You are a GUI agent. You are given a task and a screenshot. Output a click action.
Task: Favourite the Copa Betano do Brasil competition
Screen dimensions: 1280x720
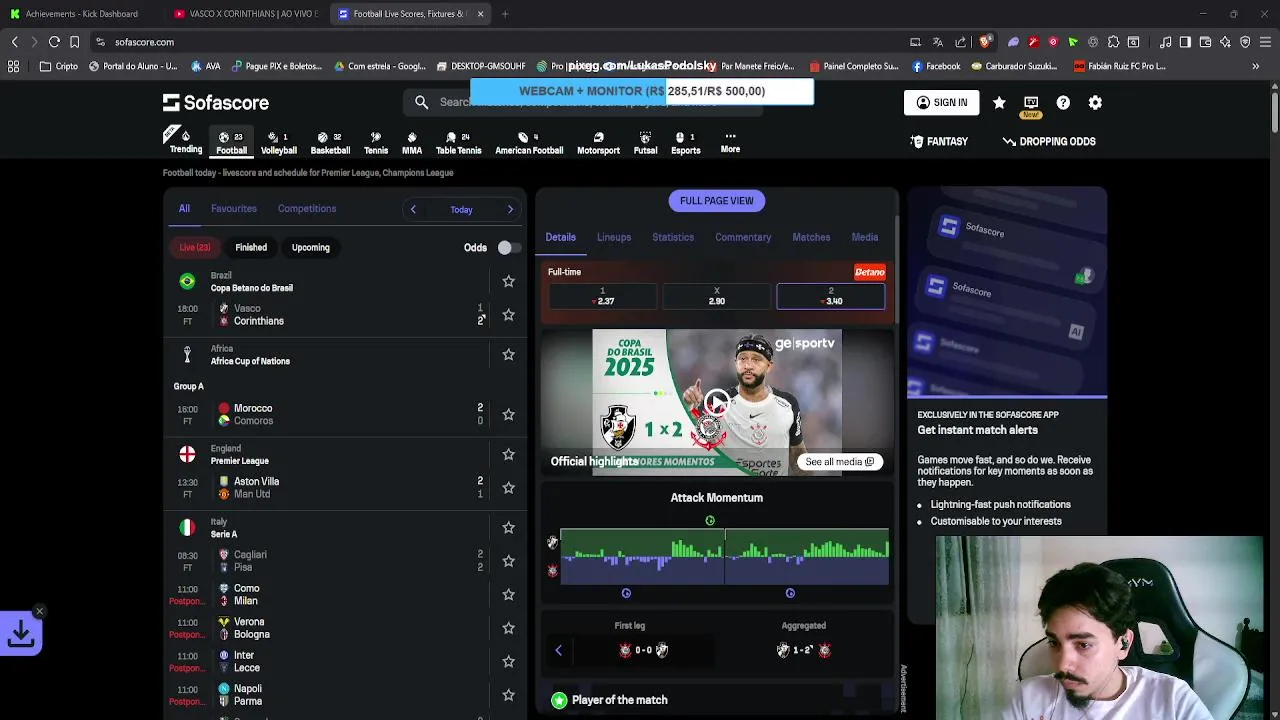point(508,282)
